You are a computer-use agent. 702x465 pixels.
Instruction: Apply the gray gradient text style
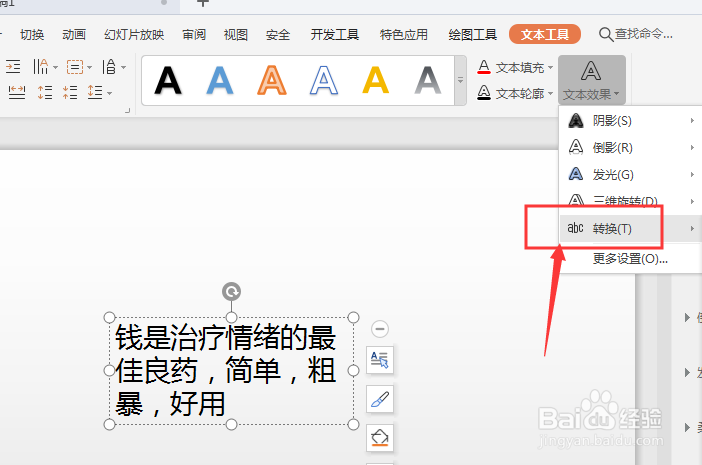tap(428, 81)
